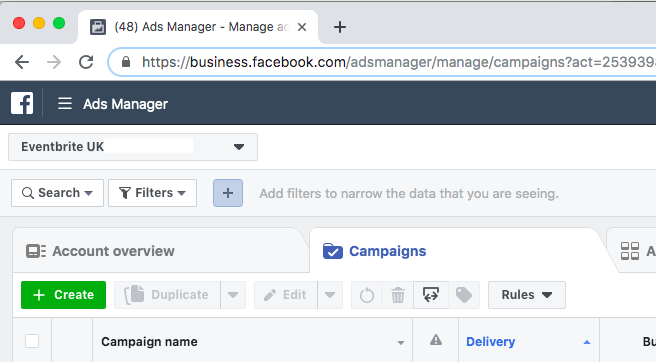Click the 'Add filters to narrow the data' field
Image resolution: width=656 pixels, height=362 pixels.
(x=409, y=193)
